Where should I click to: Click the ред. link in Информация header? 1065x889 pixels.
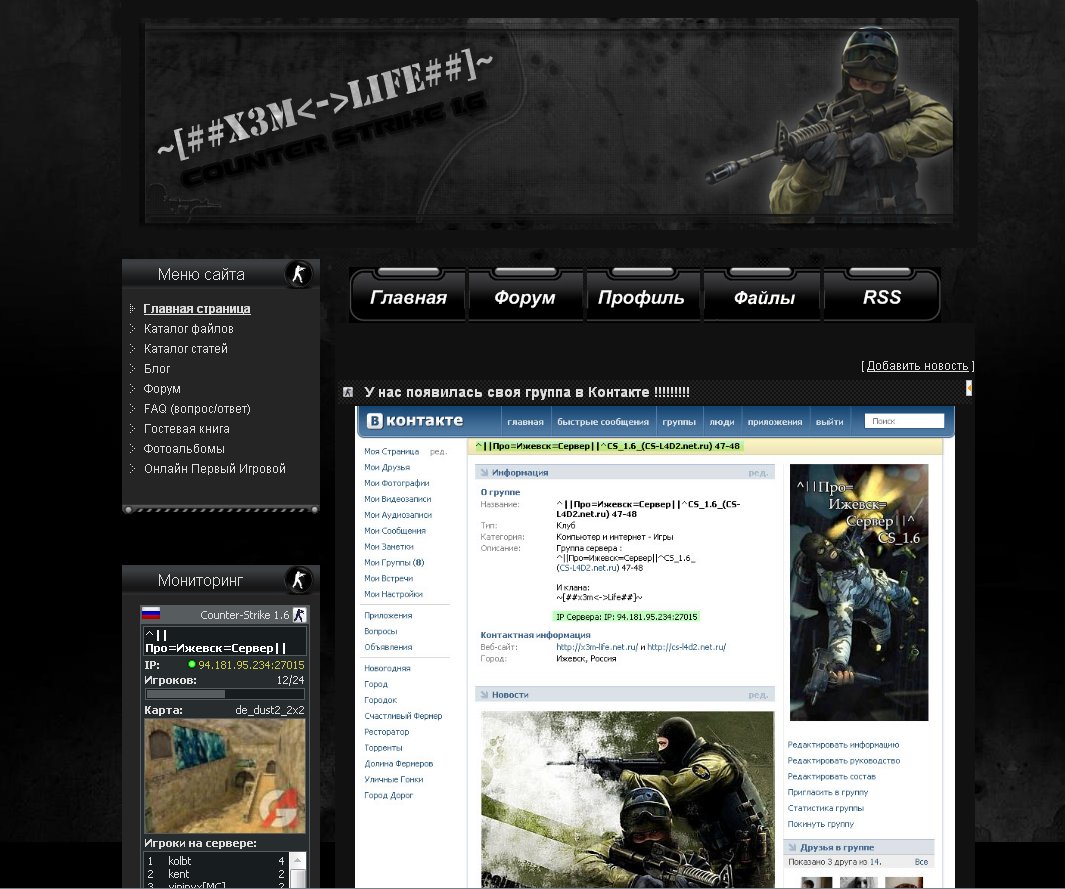coord(758,473)
